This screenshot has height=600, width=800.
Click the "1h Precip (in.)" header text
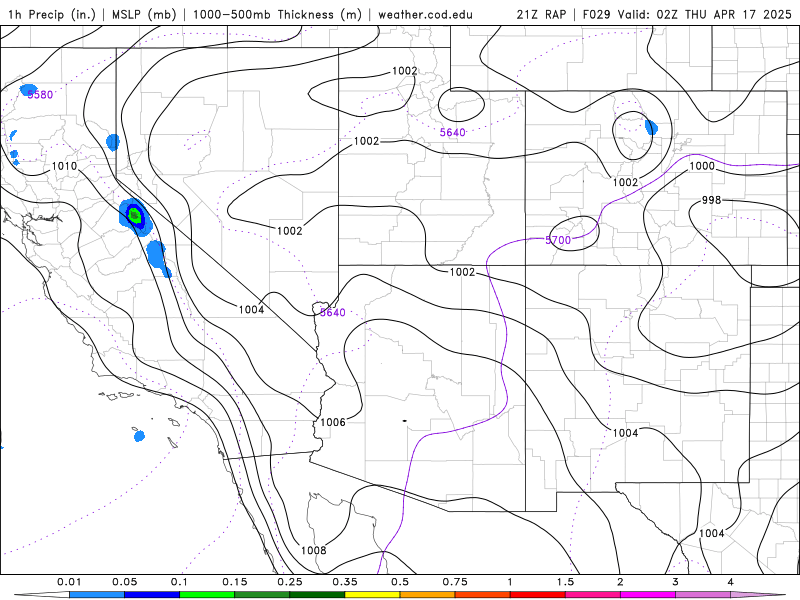pos(52,14)
